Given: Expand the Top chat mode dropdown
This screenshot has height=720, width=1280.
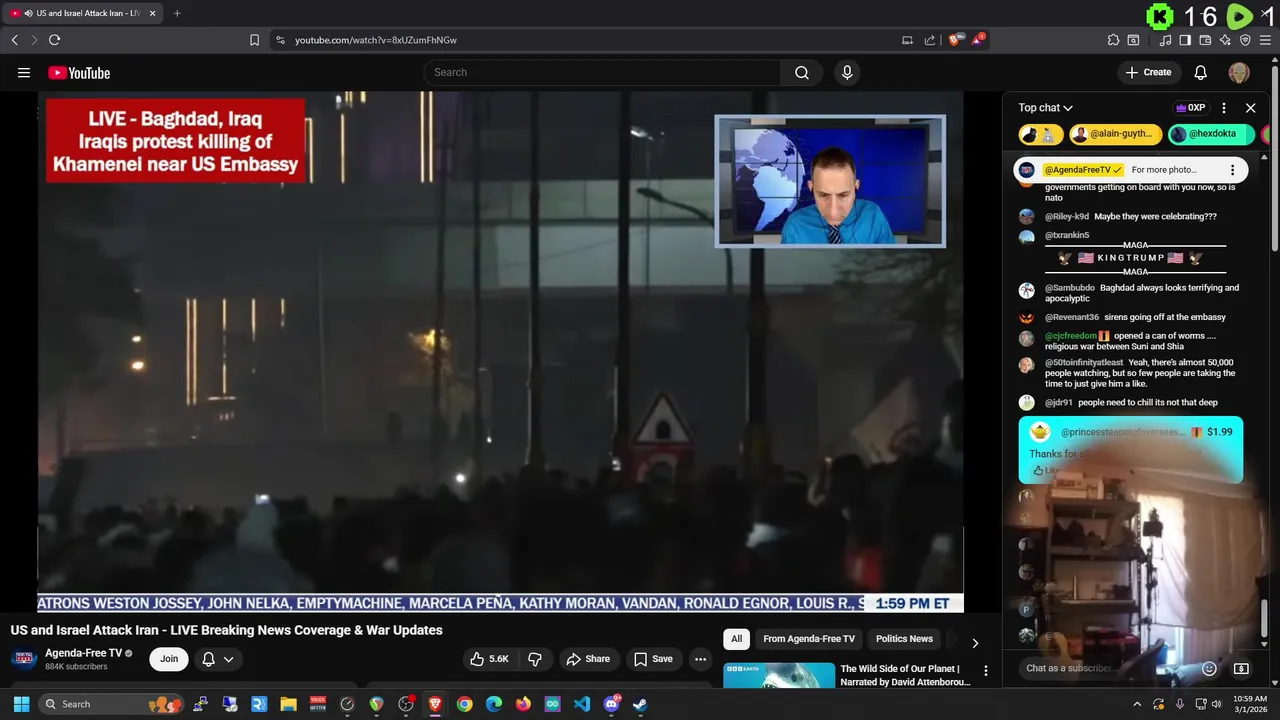Looking at the screenshot, I should point(1046,108).
